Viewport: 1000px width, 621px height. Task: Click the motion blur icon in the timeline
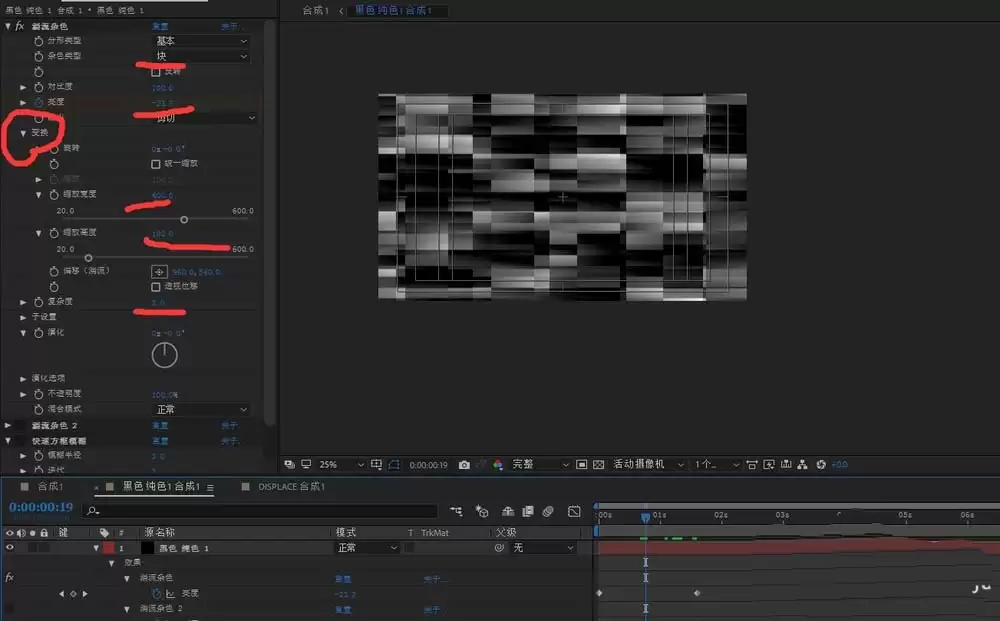click(x=548, y=511)
